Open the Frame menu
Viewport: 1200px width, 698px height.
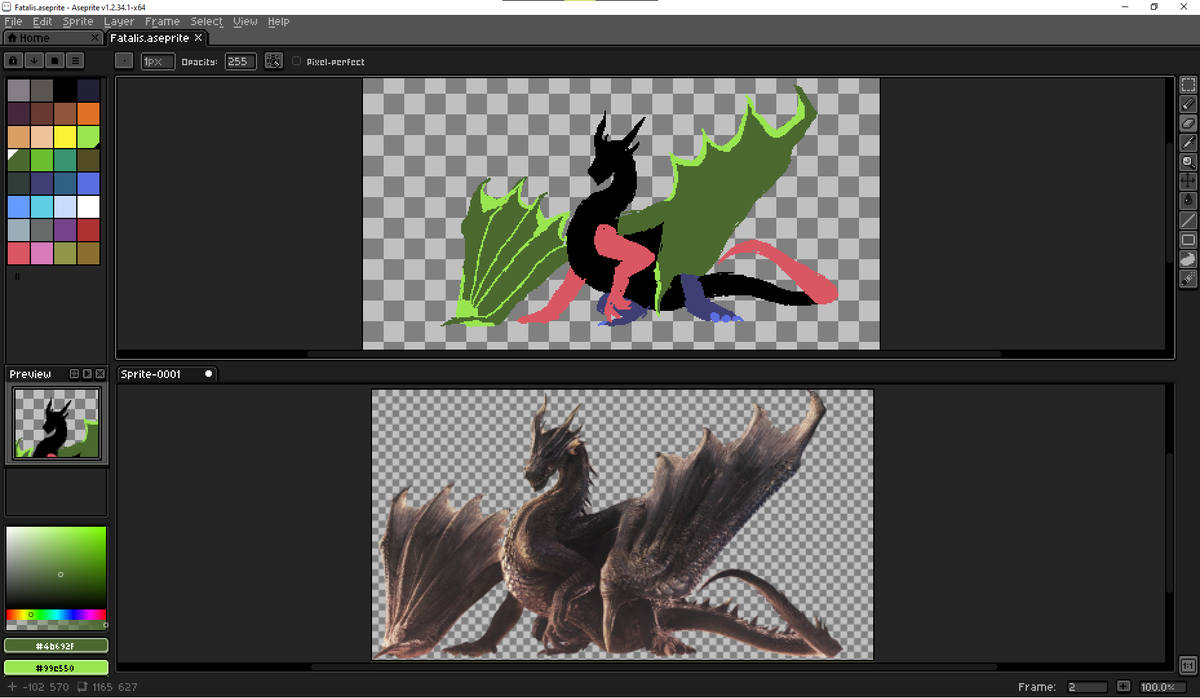(x=162, y=21)
